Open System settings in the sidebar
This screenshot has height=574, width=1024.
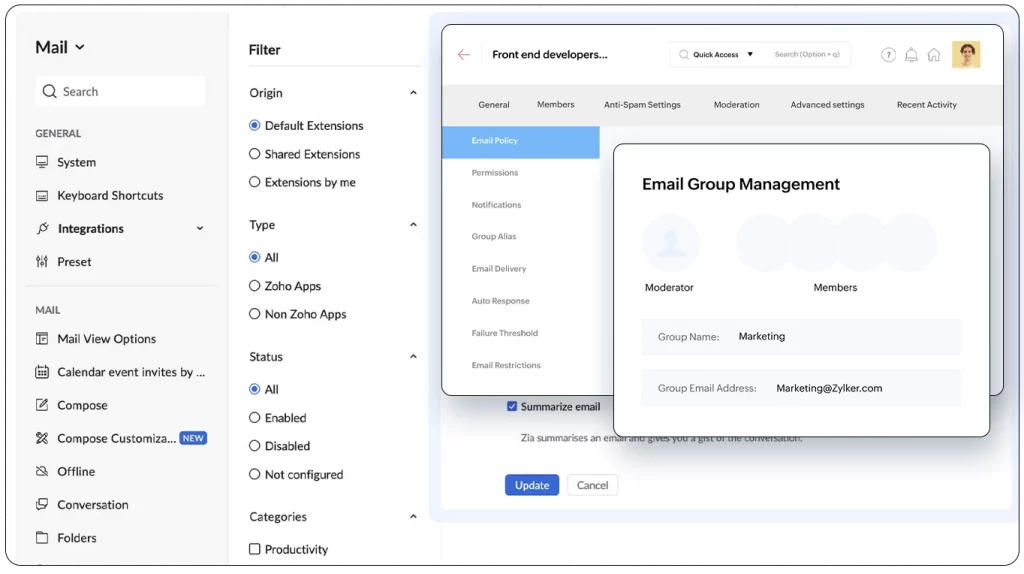click(76, 162)
